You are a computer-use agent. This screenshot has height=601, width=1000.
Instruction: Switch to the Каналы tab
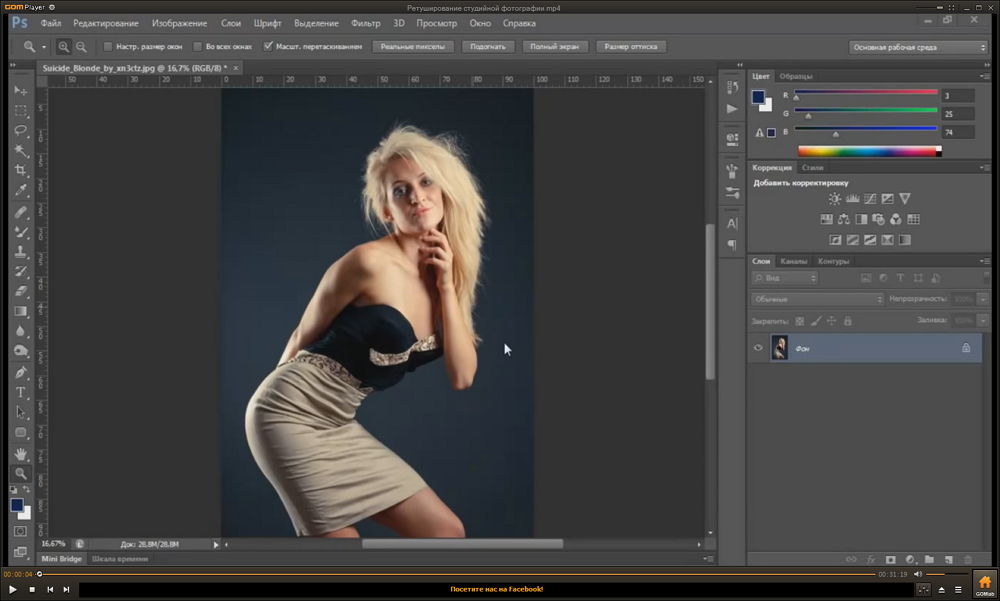(x=794, y=261)
